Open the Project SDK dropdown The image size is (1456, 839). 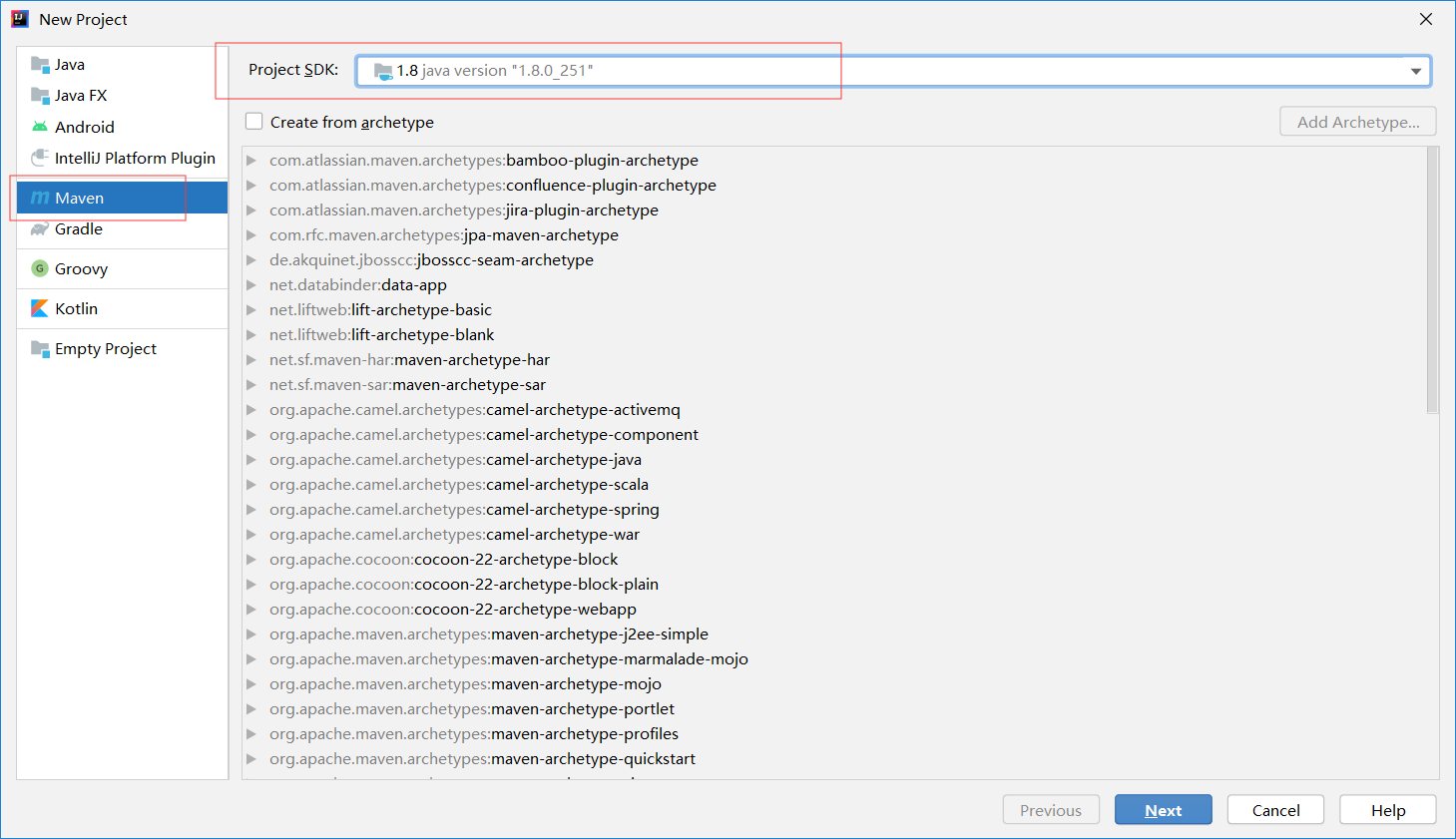coord(1415,71)
